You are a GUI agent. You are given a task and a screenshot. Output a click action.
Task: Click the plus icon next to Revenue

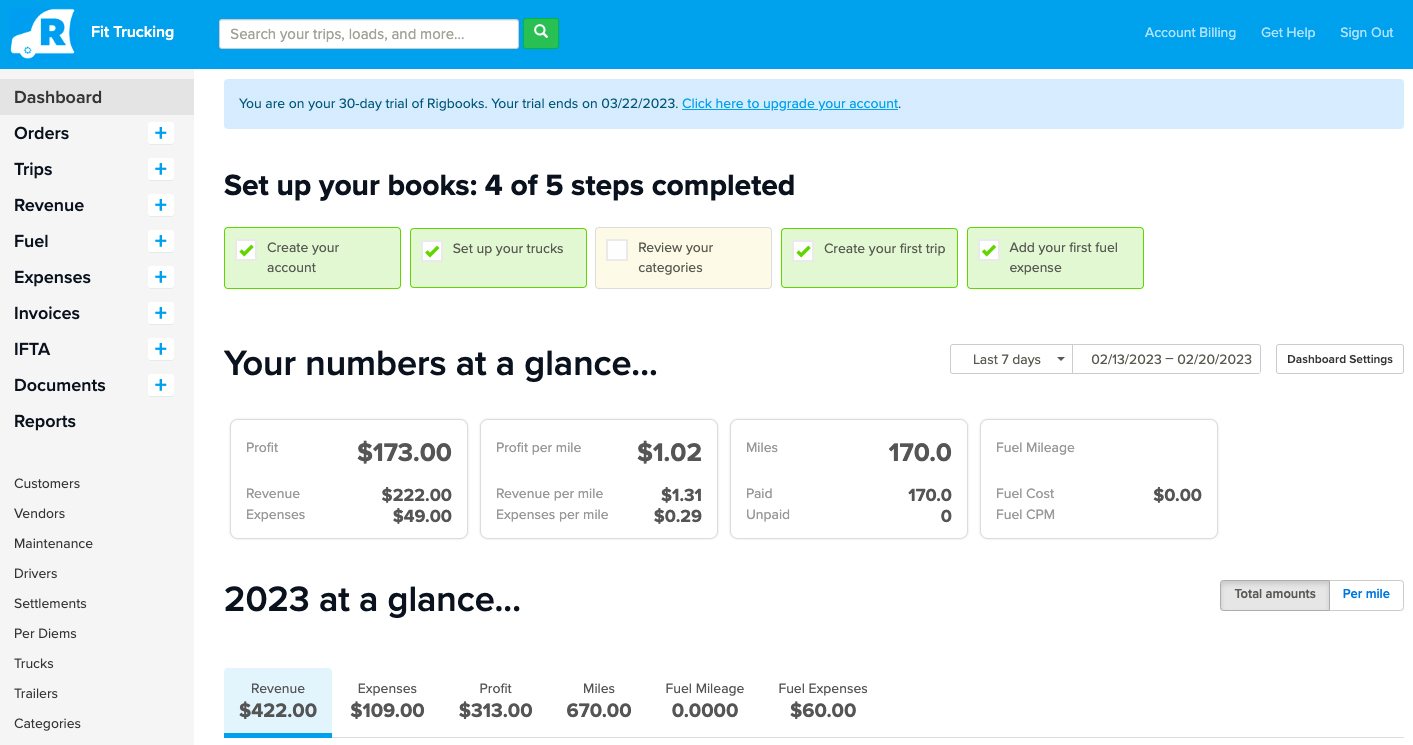[x=160, y=205]
